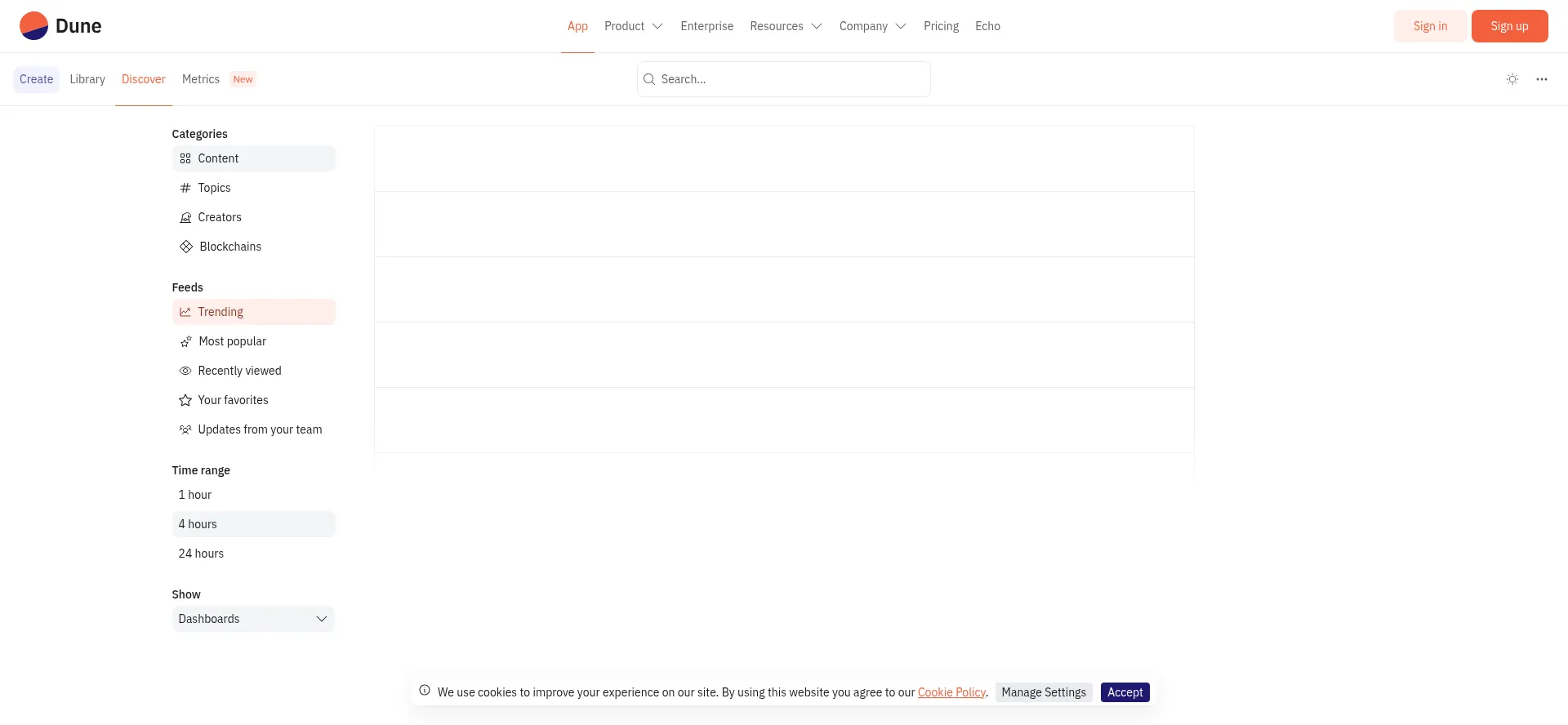This screenshot has width=1568, height=725.
Task: Open the Cookie Policy link
Action: 951,692
